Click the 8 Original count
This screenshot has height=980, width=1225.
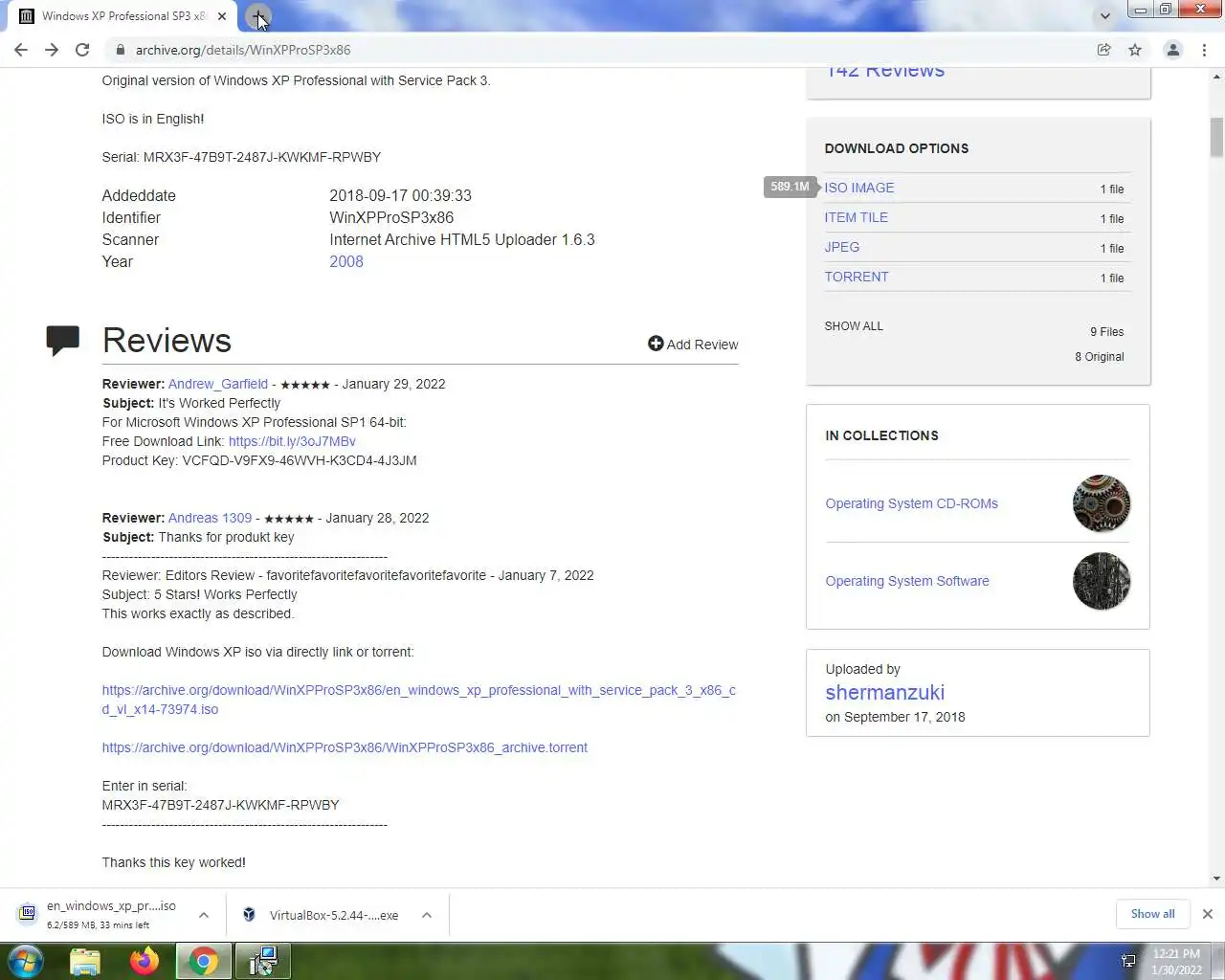click(1100, 357)
